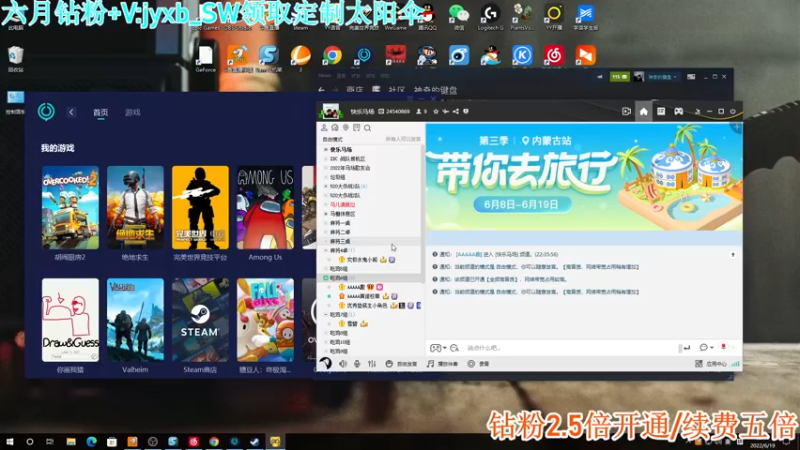Open the Overcooked 2 game tile
Image resolution: width=800 pixels, height=450 pixels.
tap(70, 208)
